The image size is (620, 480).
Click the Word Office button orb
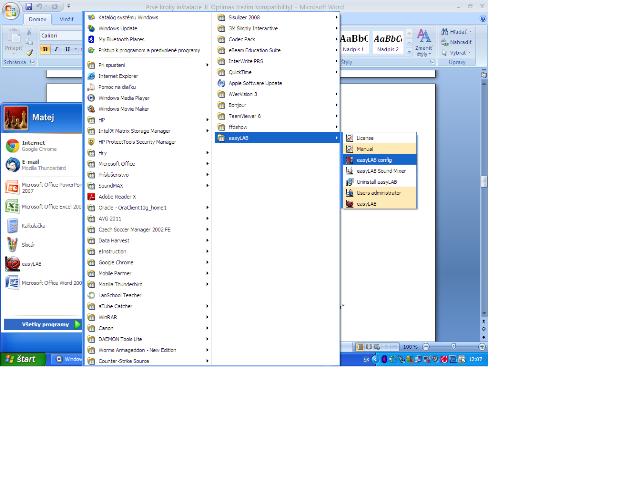11,10
